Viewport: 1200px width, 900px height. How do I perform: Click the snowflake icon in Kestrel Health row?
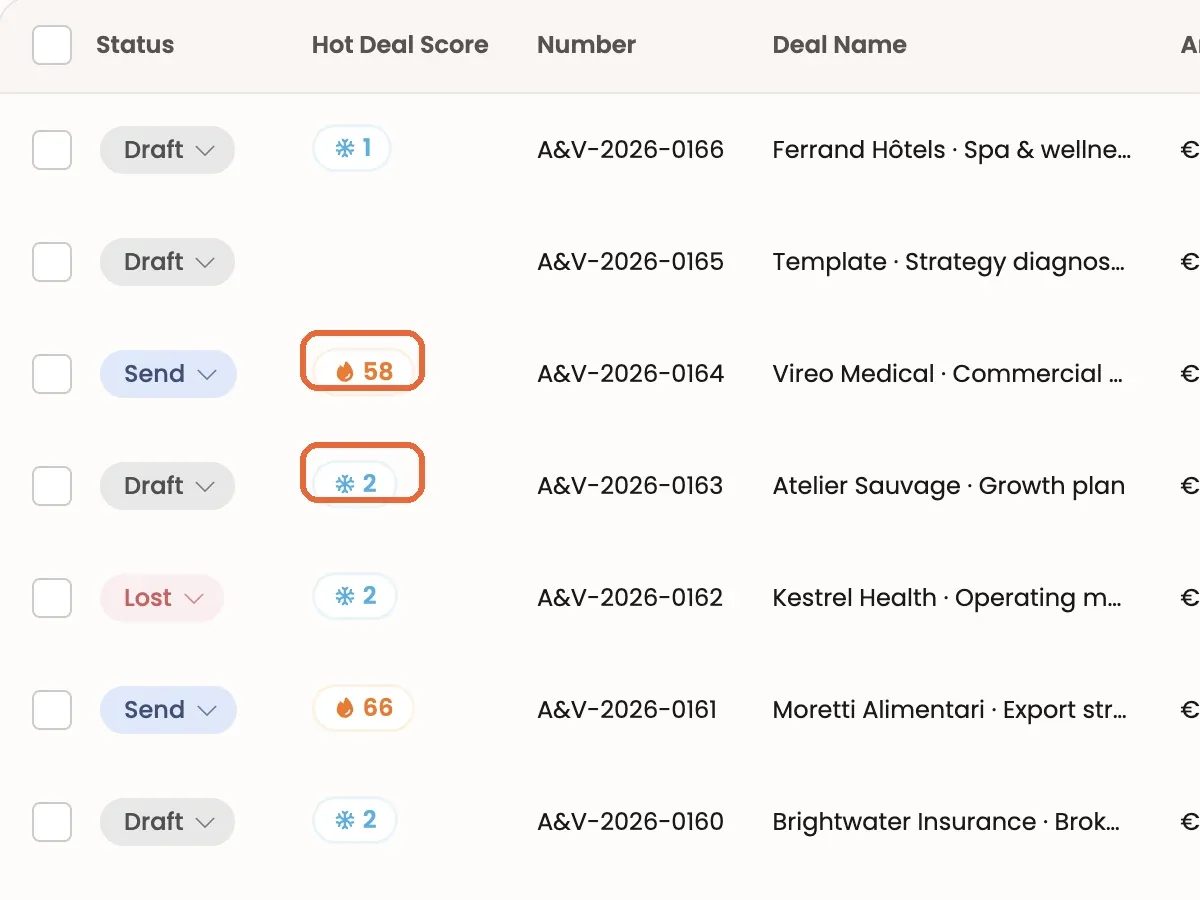[345, 597]
